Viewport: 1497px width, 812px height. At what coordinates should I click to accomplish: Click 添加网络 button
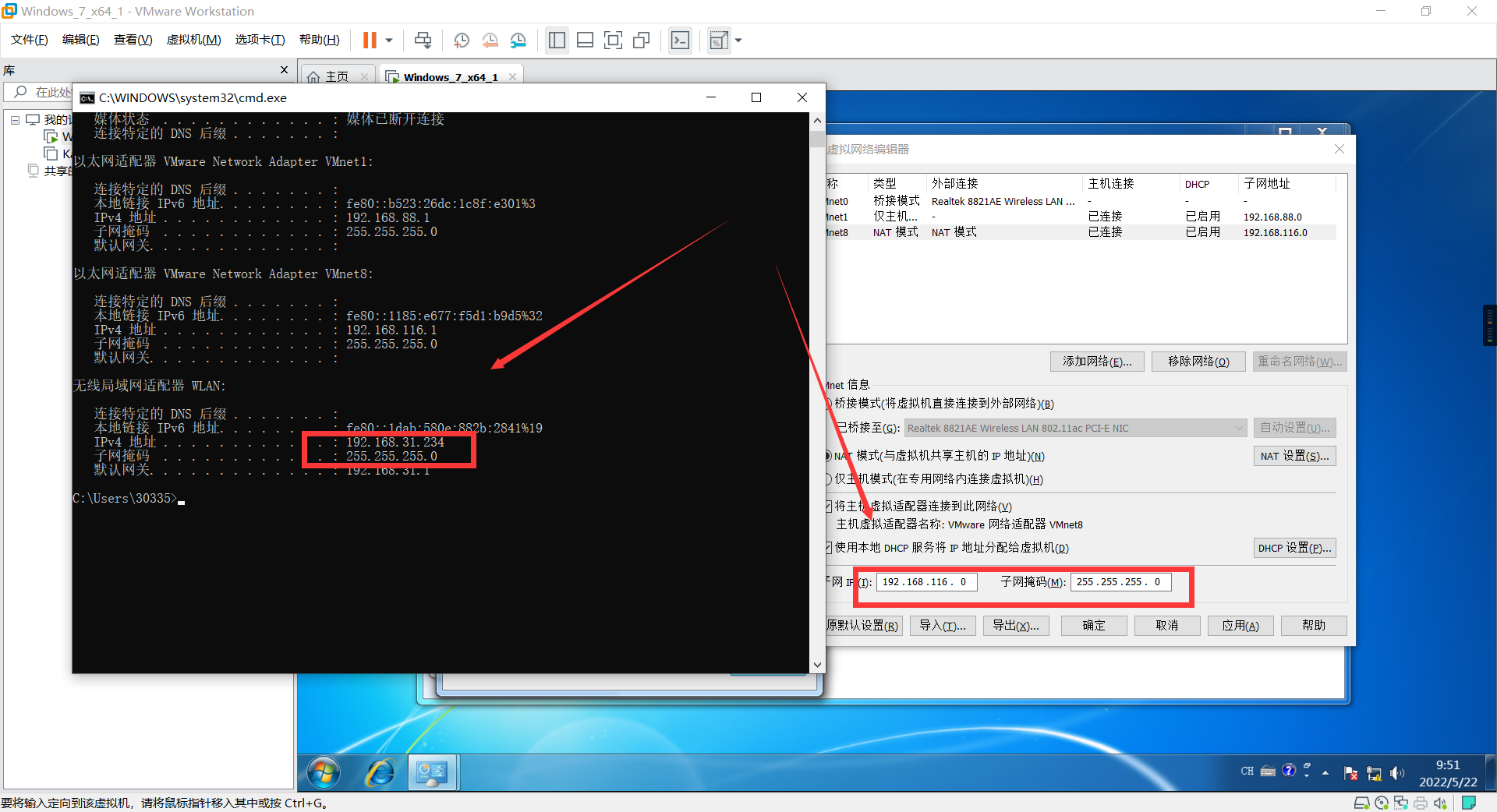tap(1097, 362)
